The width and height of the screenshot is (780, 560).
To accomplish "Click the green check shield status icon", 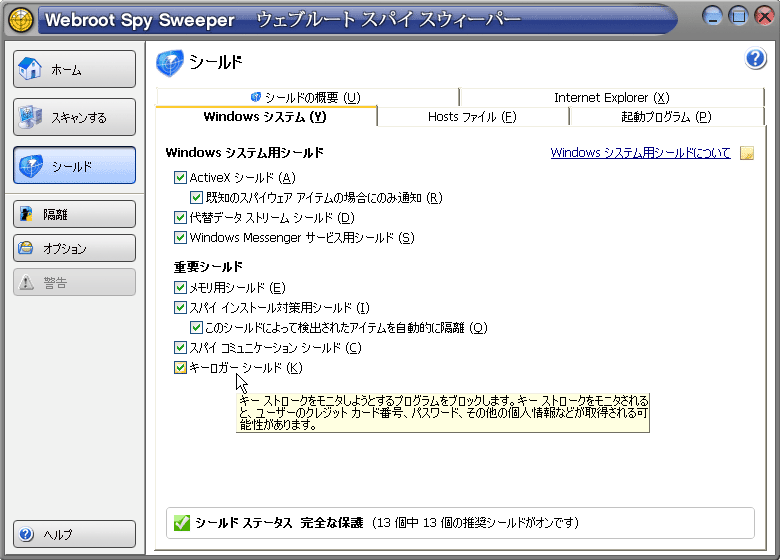I will [182, 523].
